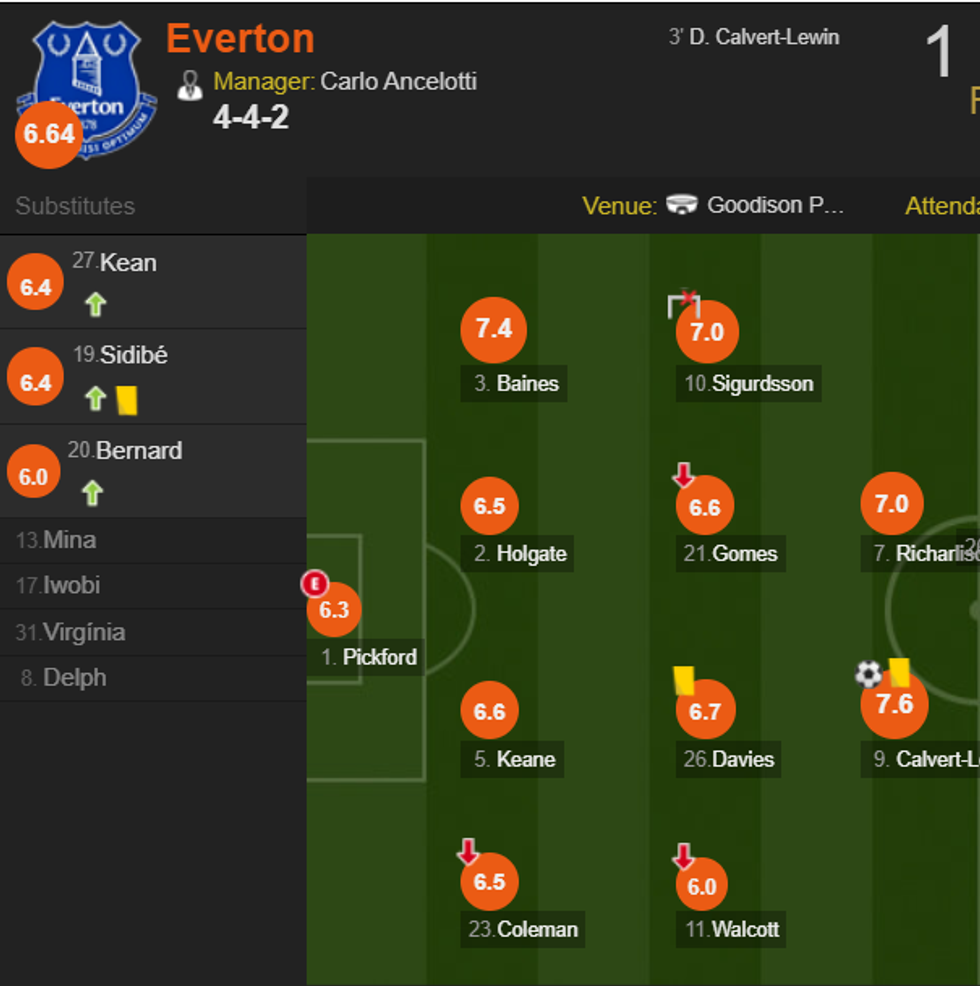
Task: Click the green substitution arrow under Kean
Action: [95, 304]
